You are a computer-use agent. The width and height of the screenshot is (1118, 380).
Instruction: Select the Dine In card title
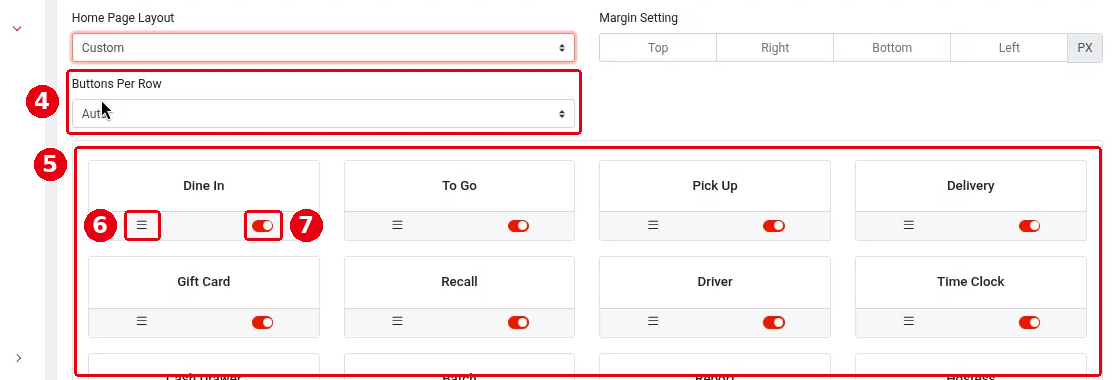[x=204, y=185]
